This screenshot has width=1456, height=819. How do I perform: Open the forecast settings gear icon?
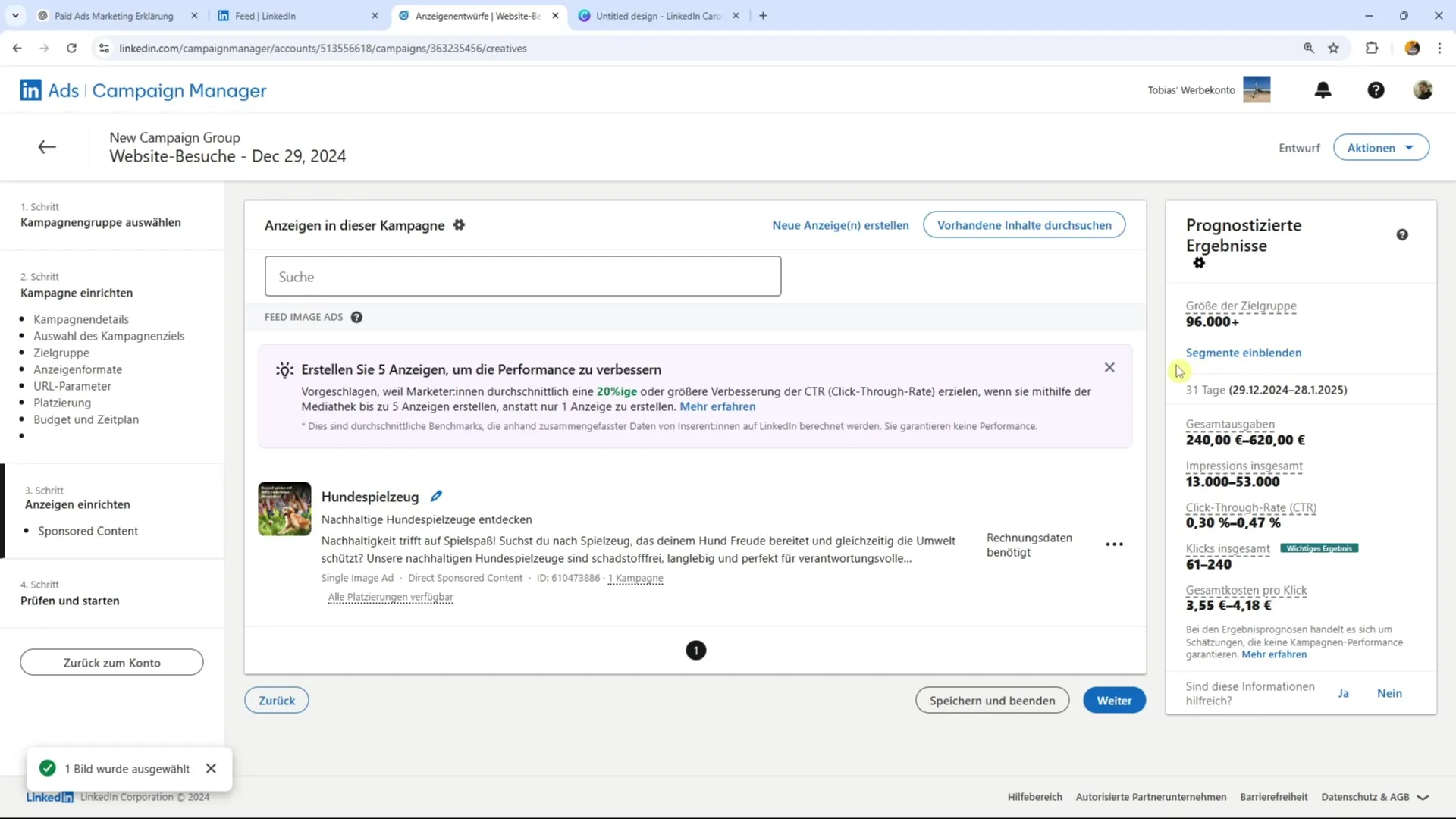coord(1199,263)
